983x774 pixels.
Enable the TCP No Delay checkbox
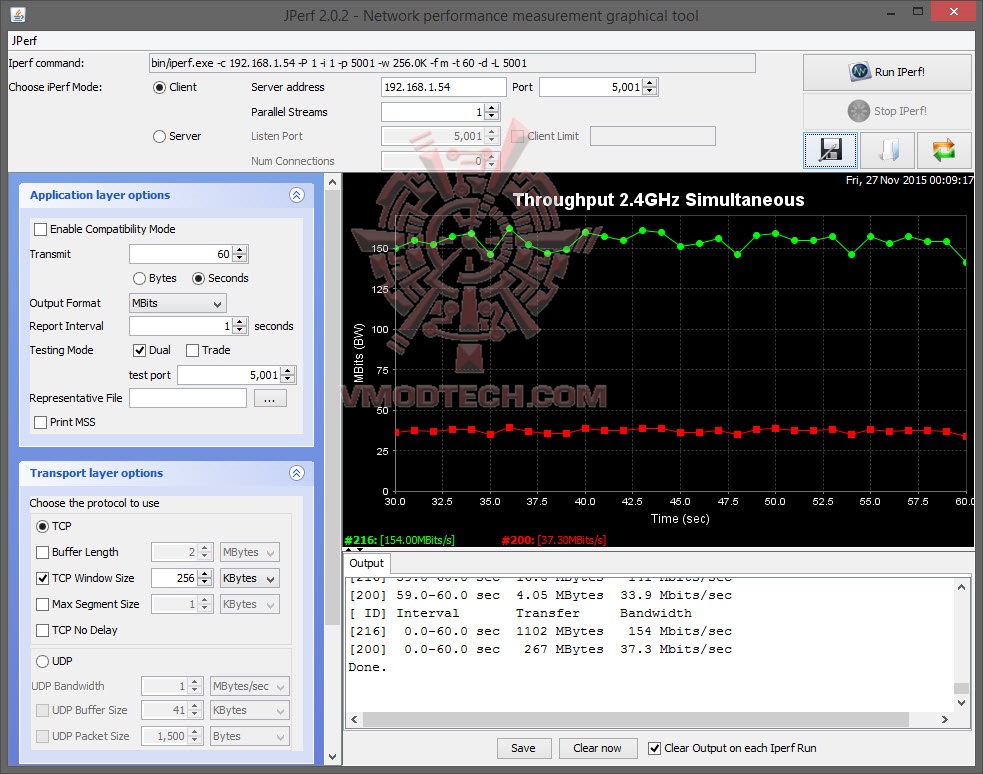[43, 630]
